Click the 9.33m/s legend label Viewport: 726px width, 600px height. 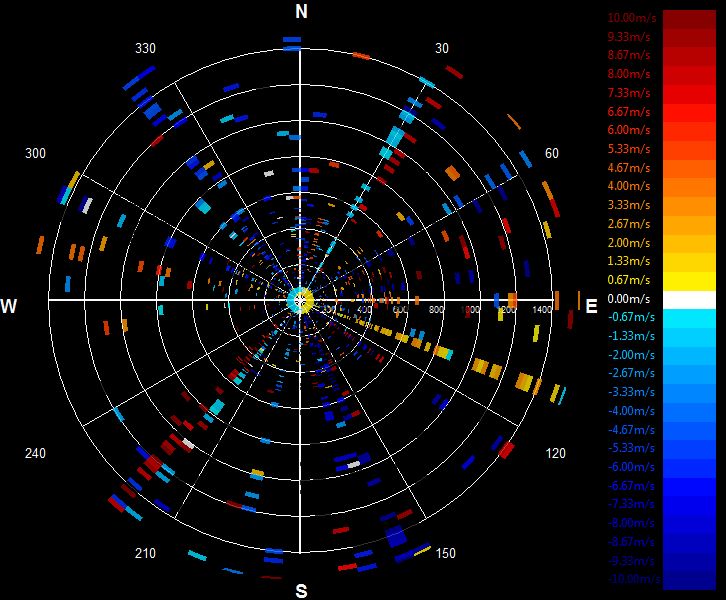tap(629, 37)
